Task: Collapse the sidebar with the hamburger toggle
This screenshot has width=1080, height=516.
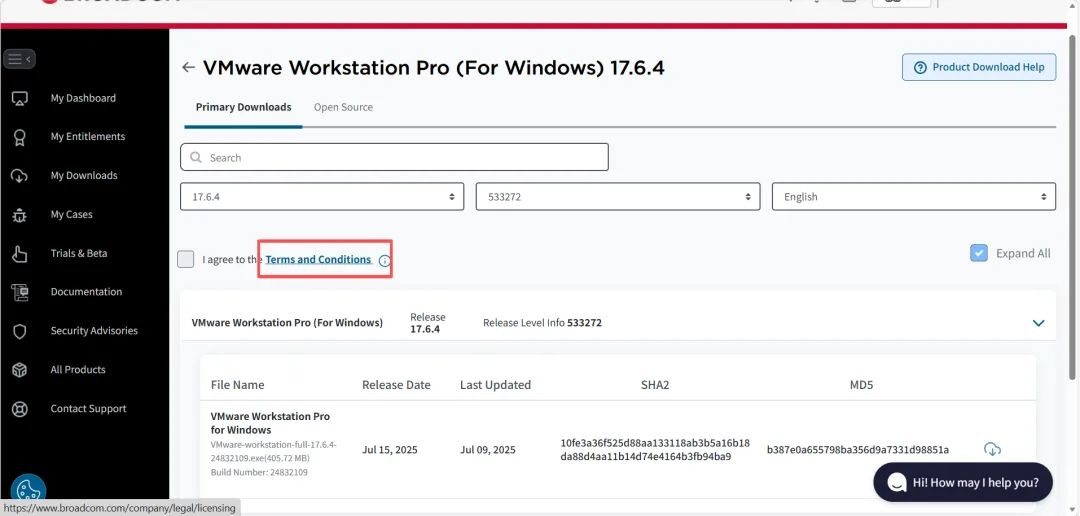Action: [x=19, y=59]
